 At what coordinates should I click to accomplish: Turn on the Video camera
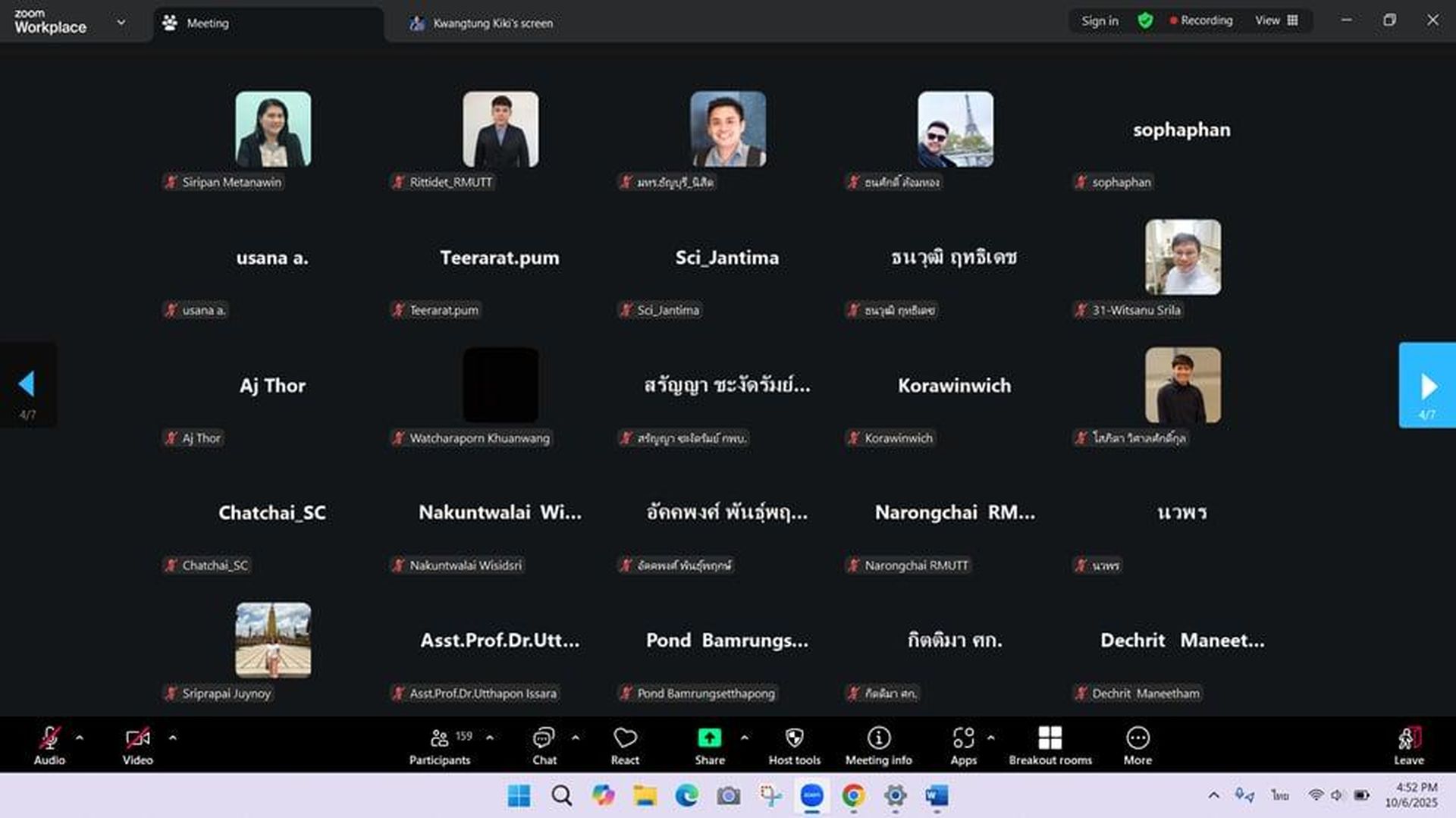coord(137,745)
